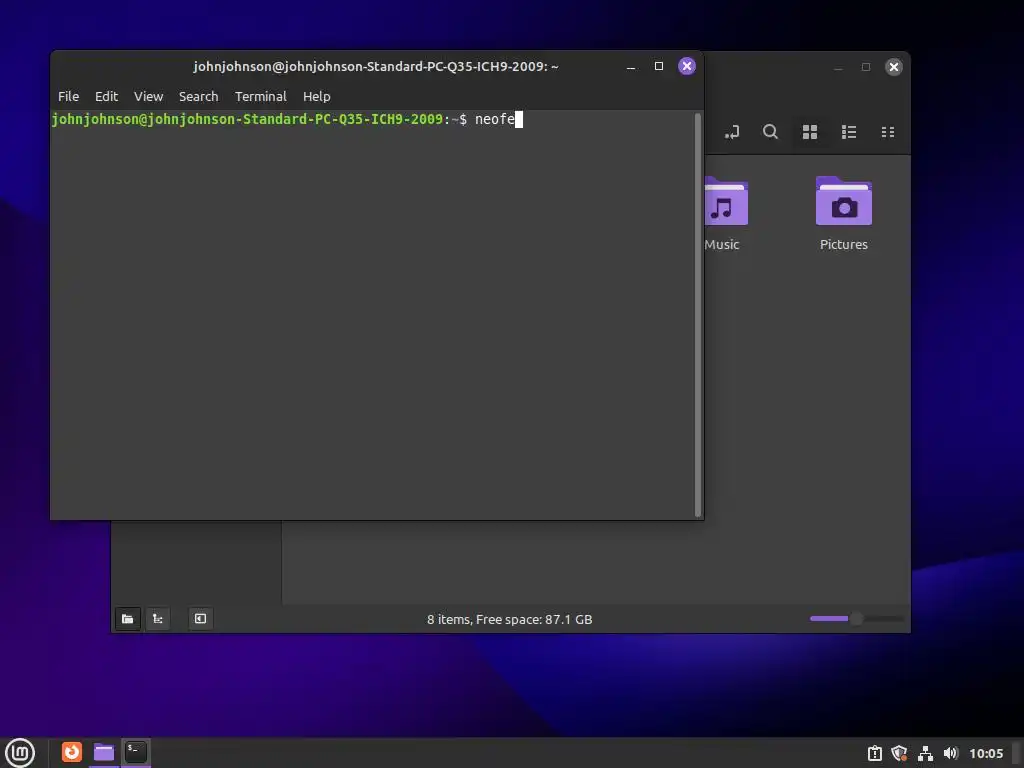The height and width of the screenshot is (768, 1024).
Task: Click the terminal taskbar button
Action: point(136,752)
